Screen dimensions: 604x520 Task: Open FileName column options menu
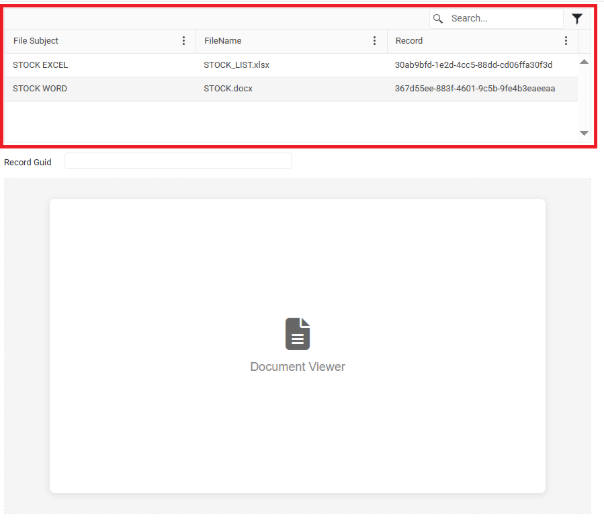[374, 41]
